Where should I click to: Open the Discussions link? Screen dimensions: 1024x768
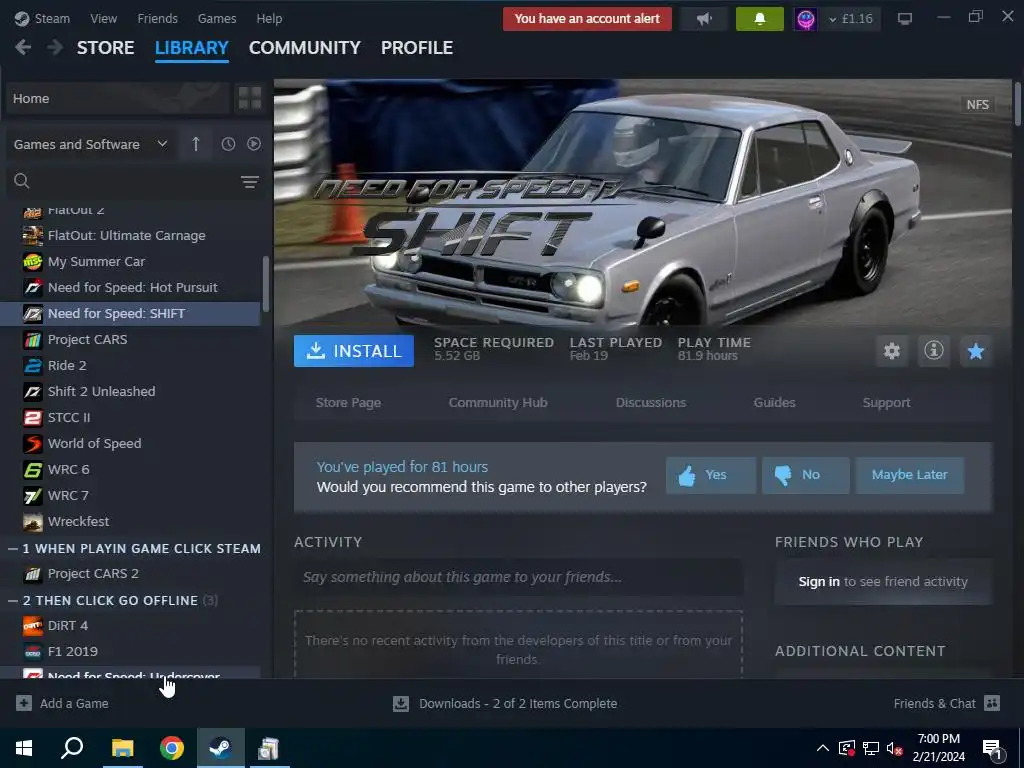pos(650,403)
